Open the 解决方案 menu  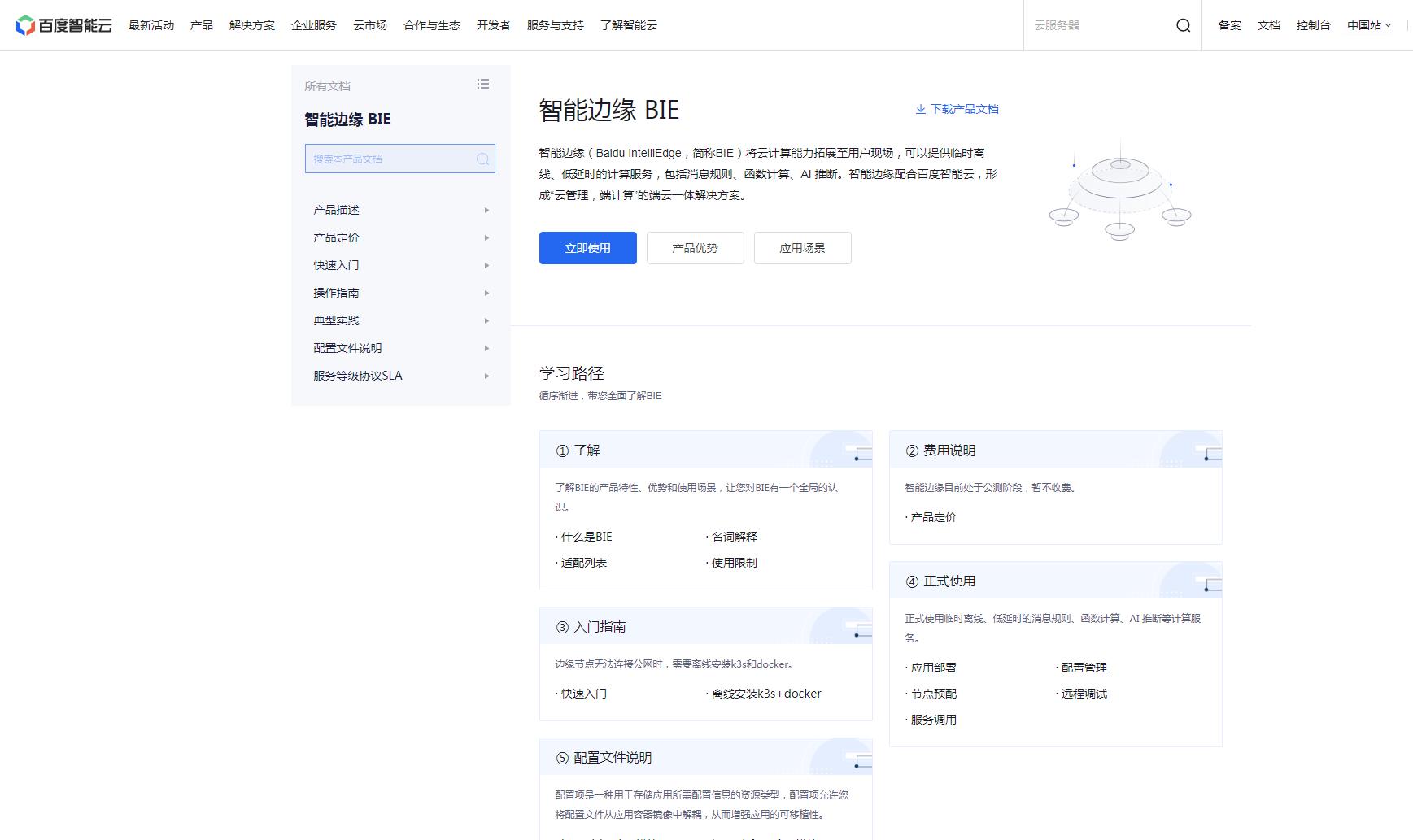click(251, 25)
